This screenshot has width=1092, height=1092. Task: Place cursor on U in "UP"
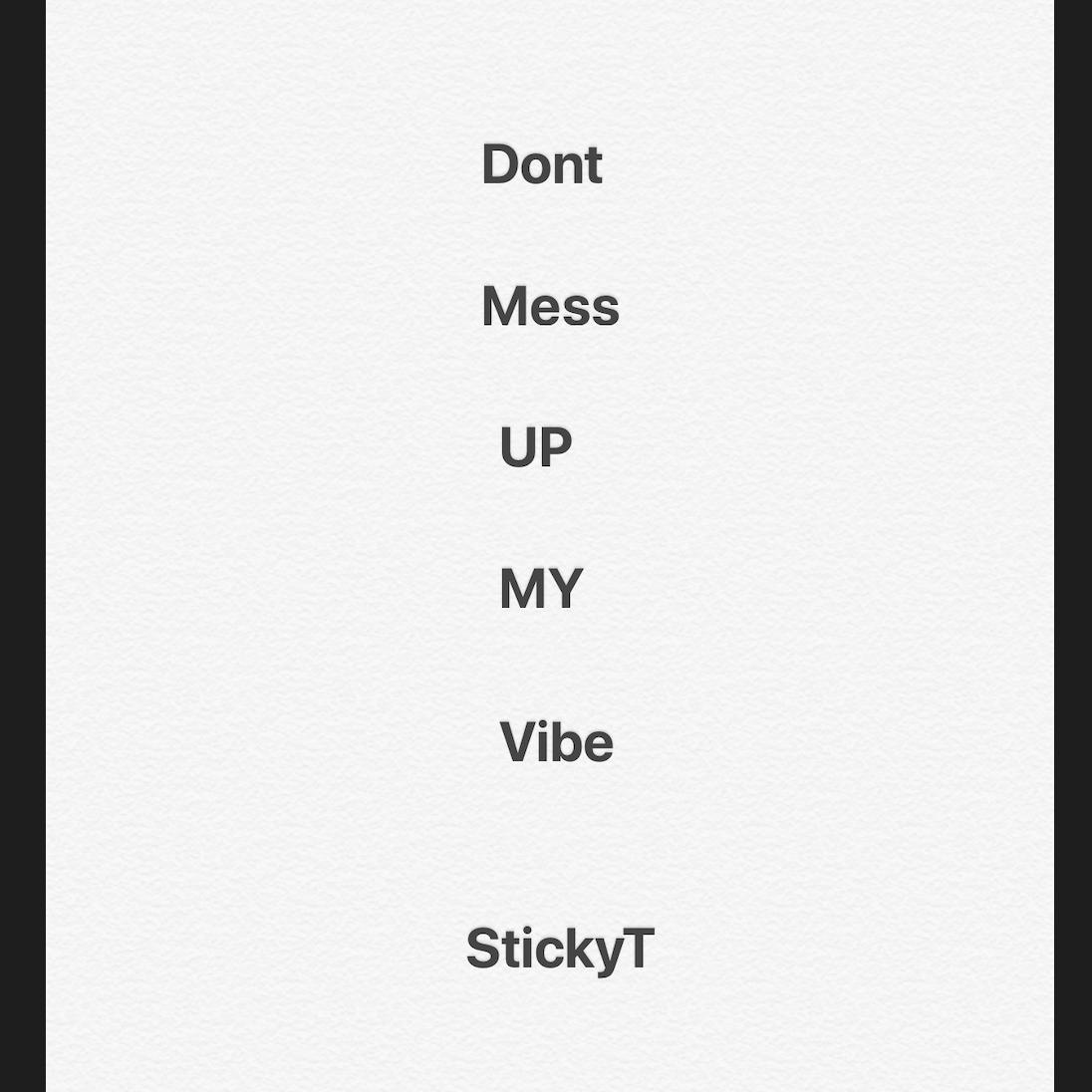point(517,446)
